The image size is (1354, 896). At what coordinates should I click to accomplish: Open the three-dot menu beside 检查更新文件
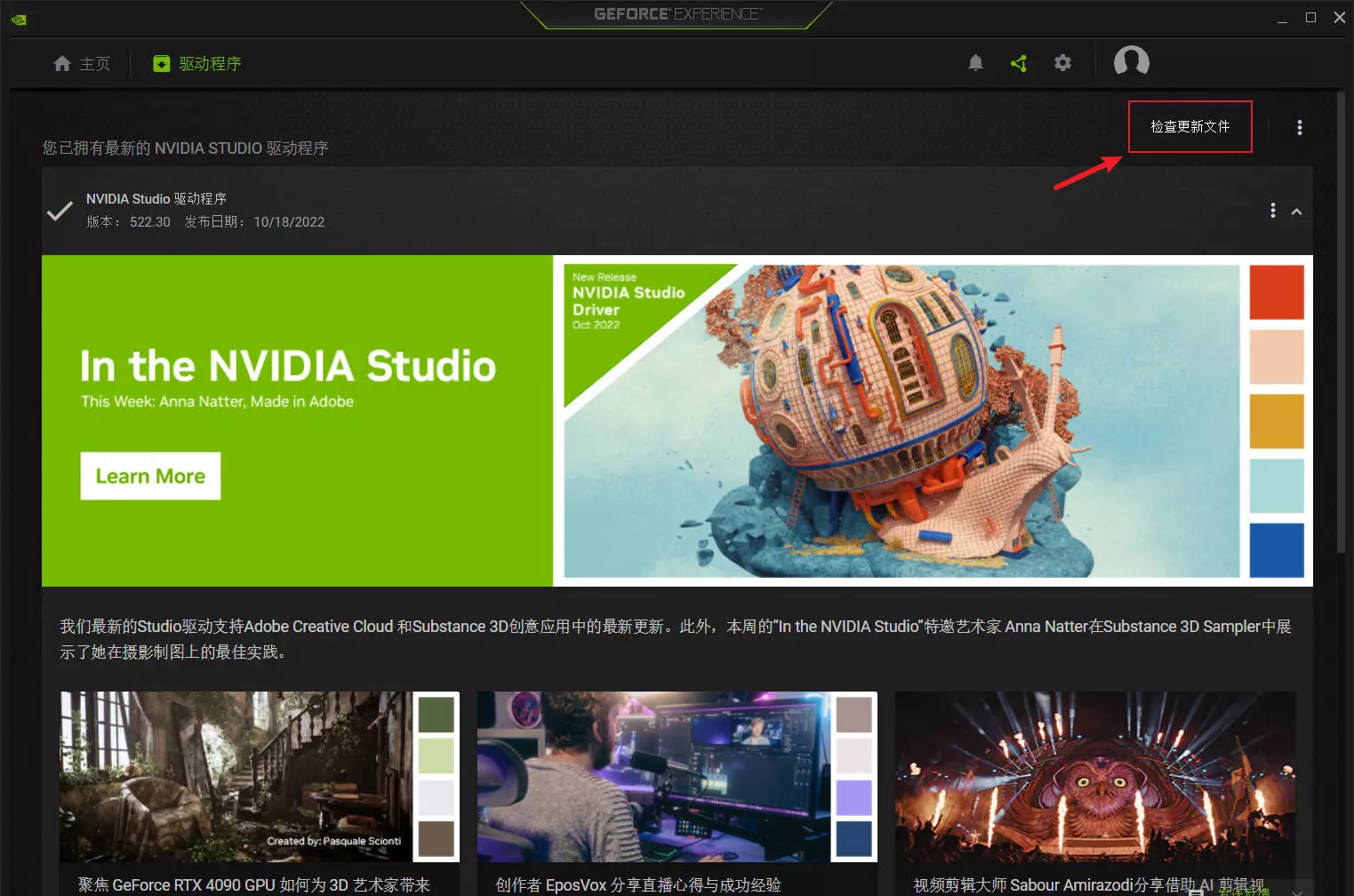(1299, 128)
